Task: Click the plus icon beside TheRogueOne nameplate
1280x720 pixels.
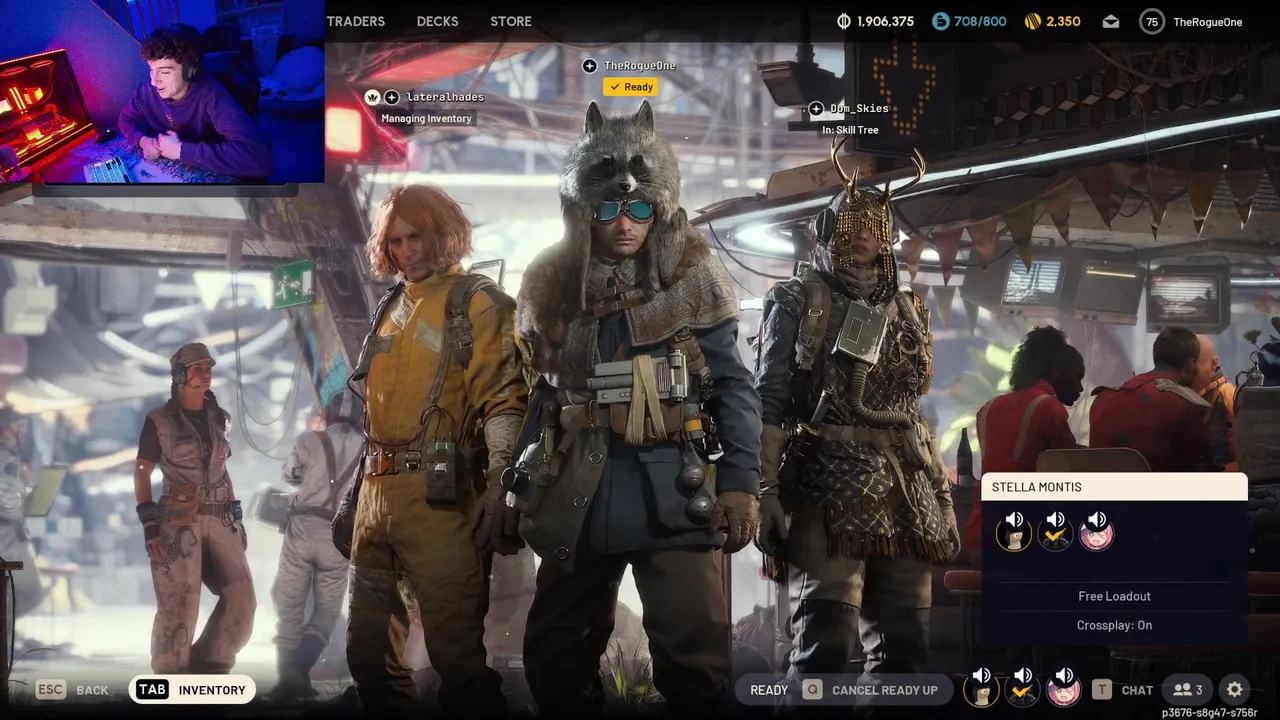Action: tap(589, 66)
